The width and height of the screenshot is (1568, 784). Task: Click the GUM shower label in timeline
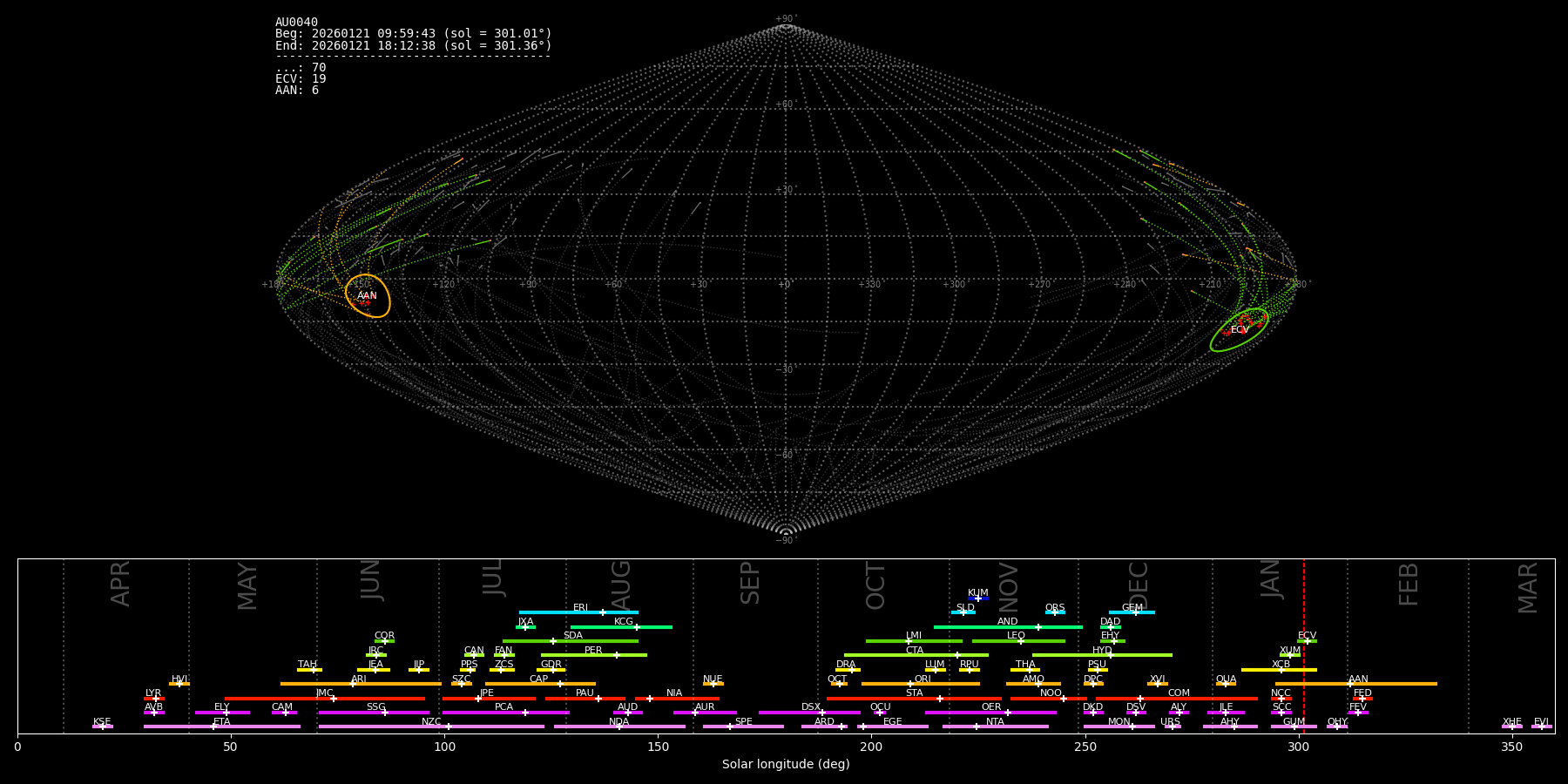(1294, 722)
